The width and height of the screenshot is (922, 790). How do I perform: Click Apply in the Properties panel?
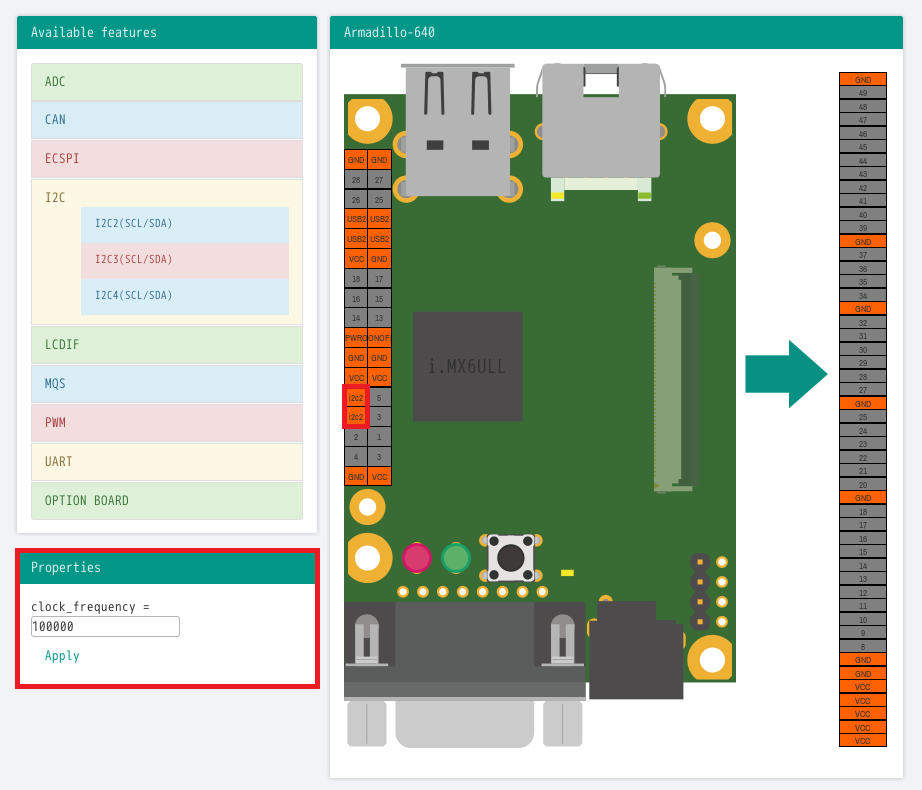tap(62, 656)
